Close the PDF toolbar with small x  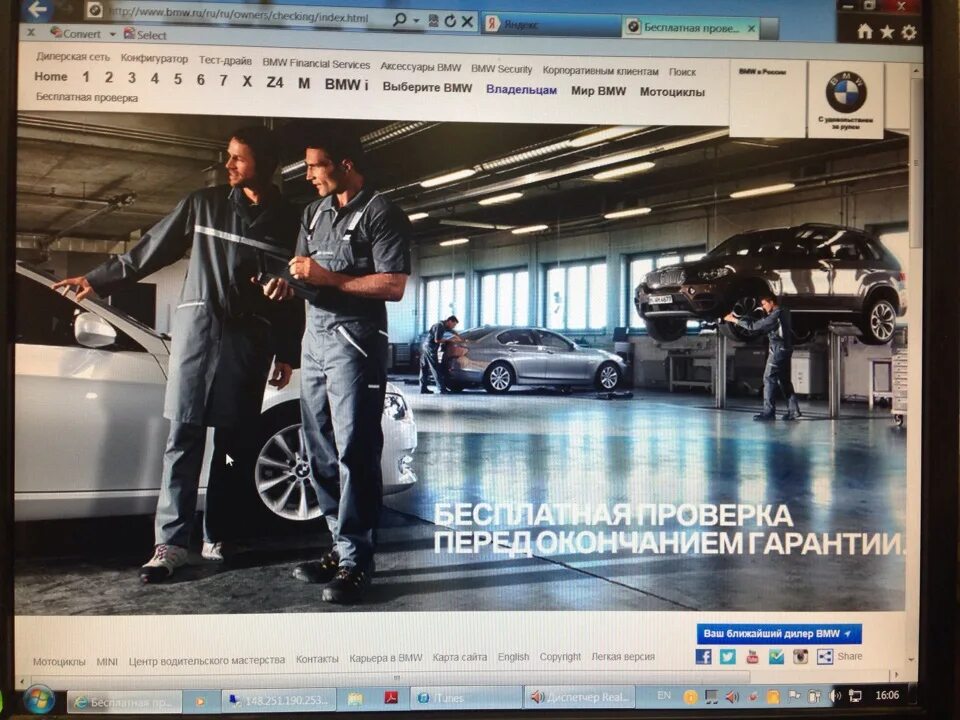tap(31, 31)
